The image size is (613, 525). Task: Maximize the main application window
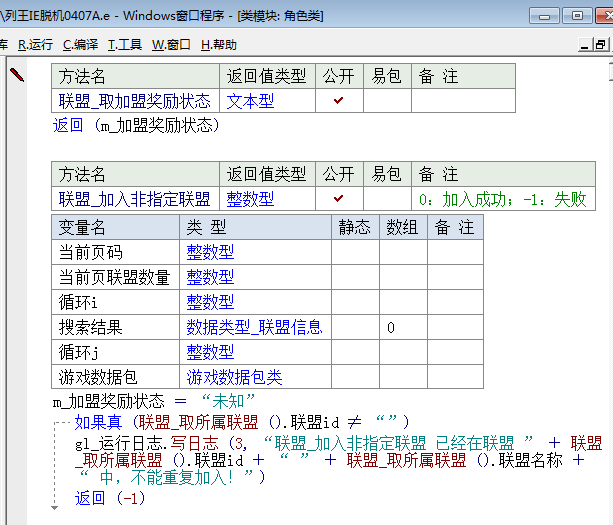coord(576,15)
